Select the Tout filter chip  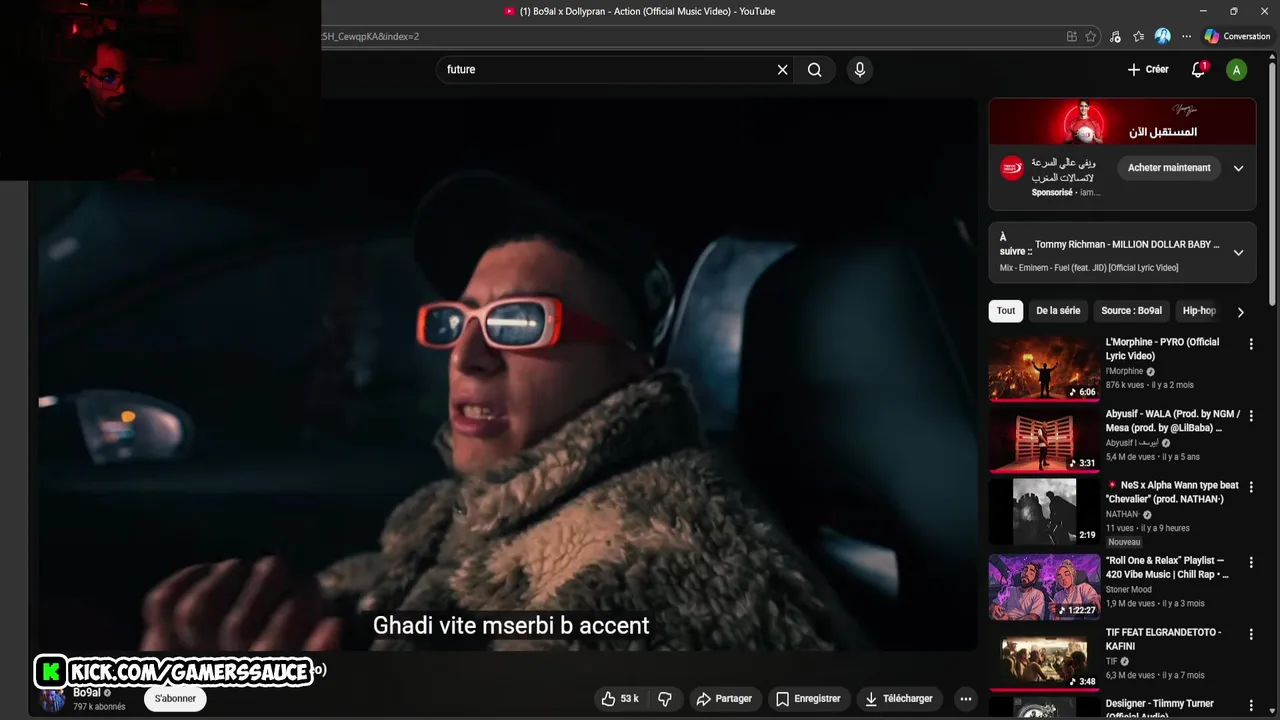[1006, 311]
